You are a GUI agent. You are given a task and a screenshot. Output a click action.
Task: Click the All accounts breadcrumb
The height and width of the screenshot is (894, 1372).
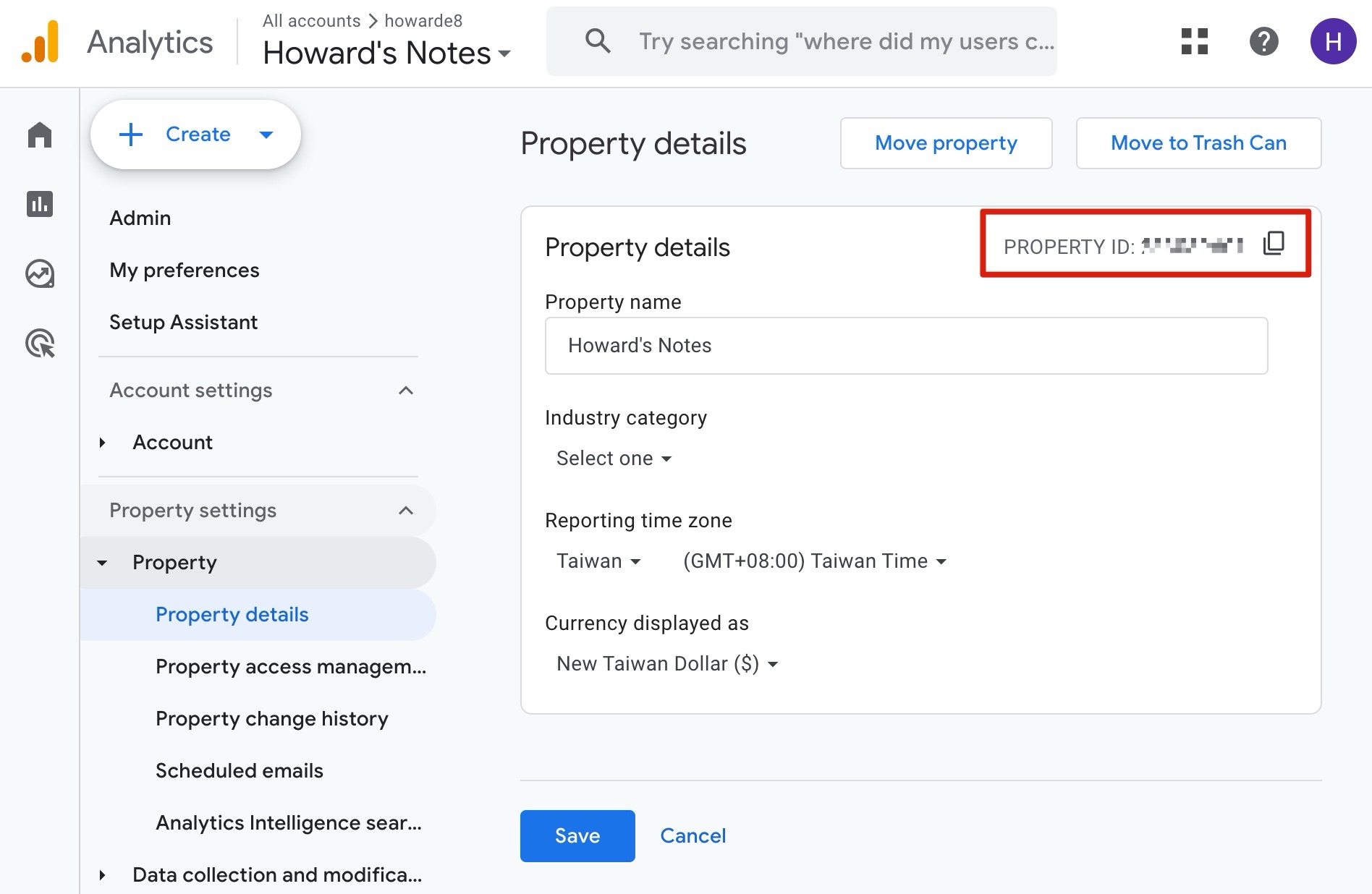tap(312, 21)
